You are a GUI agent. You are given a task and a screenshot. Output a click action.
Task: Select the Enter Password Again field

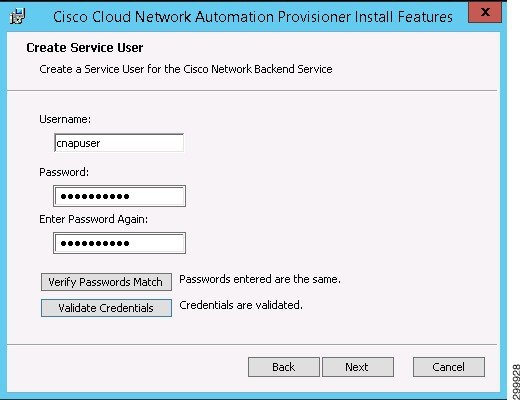tap(119, 243)
